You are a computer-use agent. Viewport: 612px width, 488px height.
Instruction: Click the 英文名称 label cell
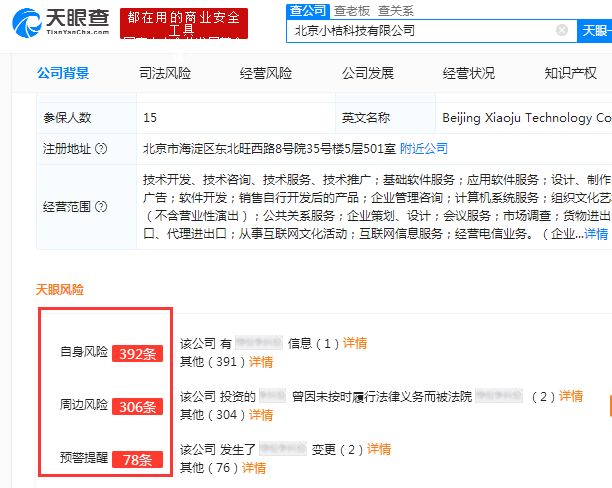tap(385, 118)
